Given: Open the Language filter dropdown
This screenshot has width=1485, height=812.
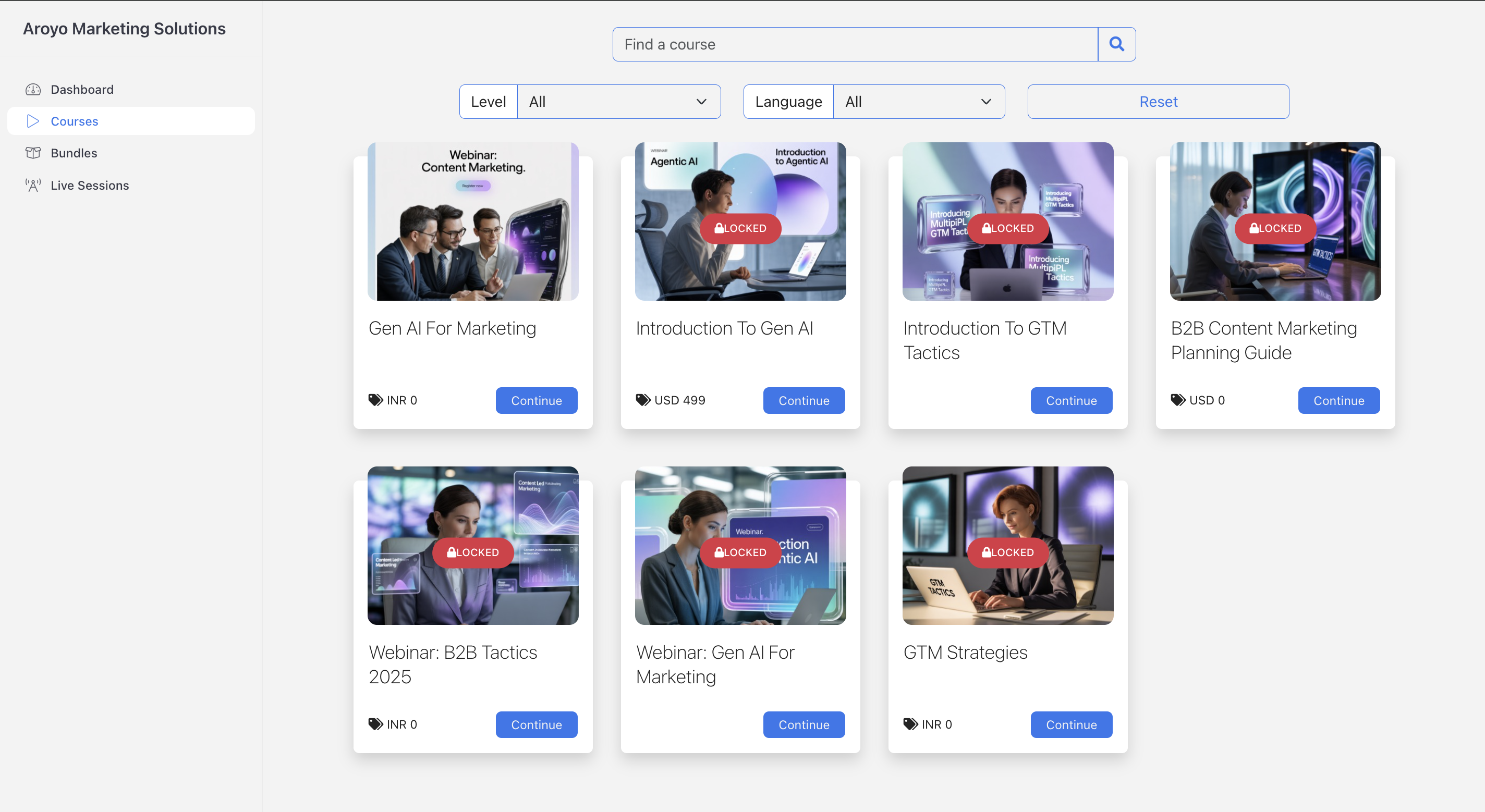Looking at the screenshot, I should click(x=919, y=102).
